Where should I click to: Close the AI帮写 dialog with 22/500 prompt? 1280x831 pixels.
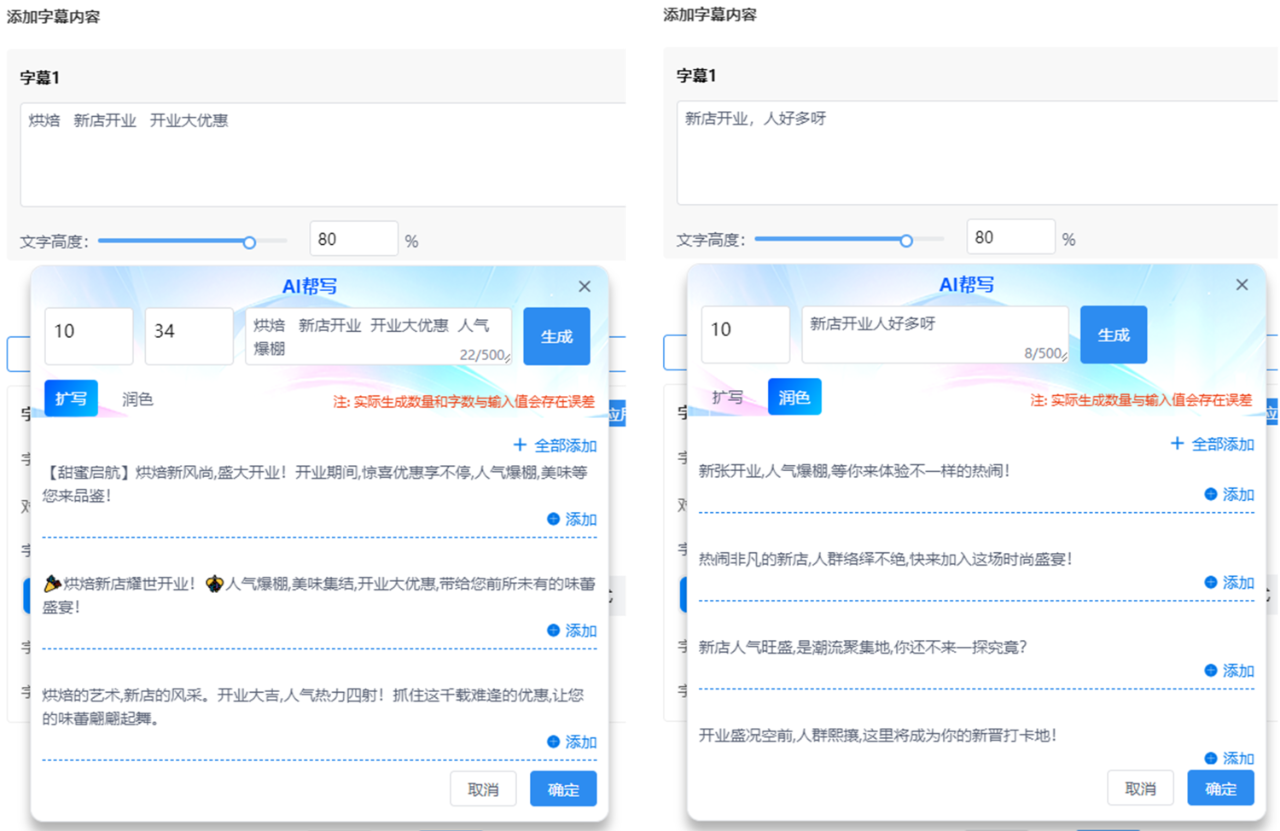click(585, 287)
